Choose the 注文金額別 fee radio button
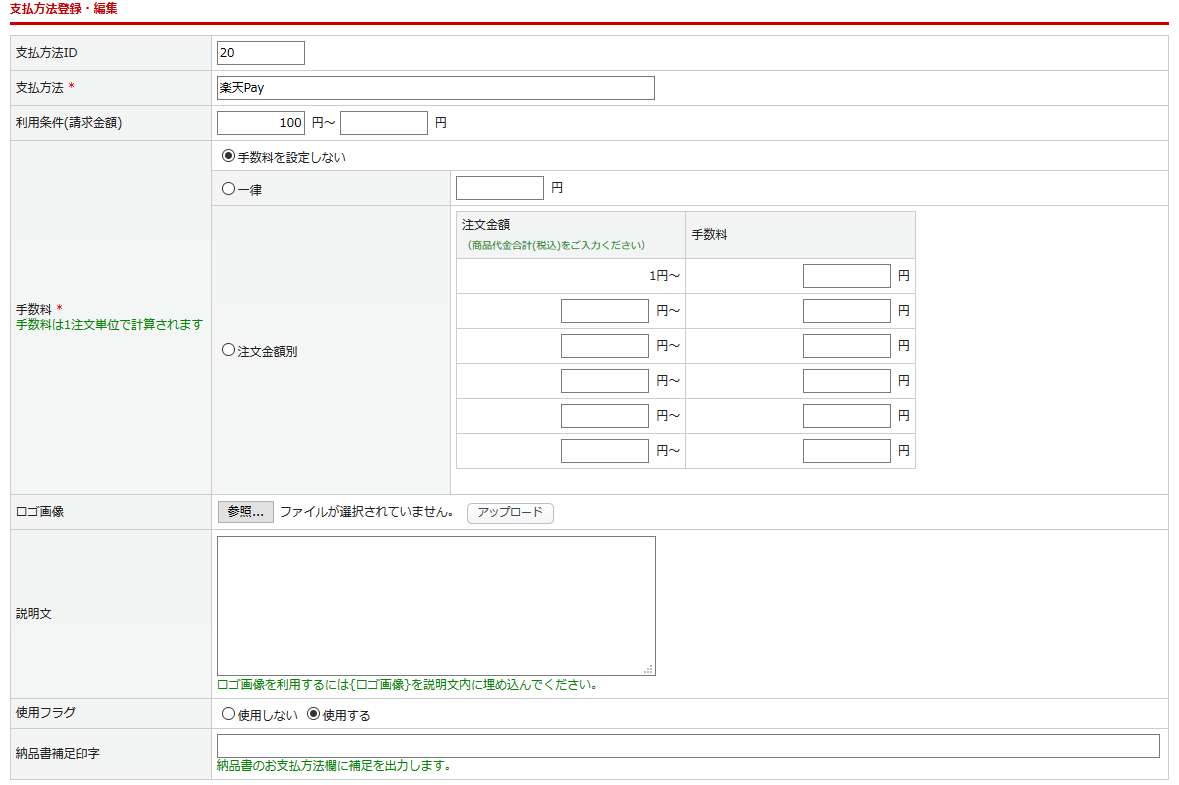The width and height of the screenshot is (1179, 785). (228, 351)
